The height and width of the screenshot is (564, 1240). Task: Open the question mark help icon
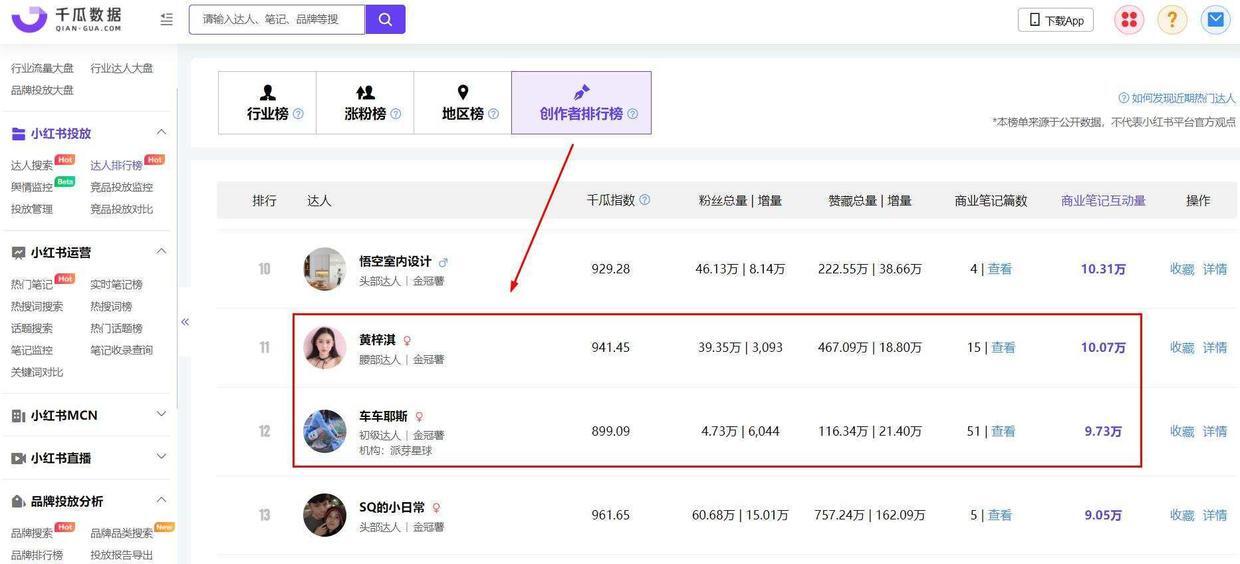pyautogui.click(x=1172, y=20)
